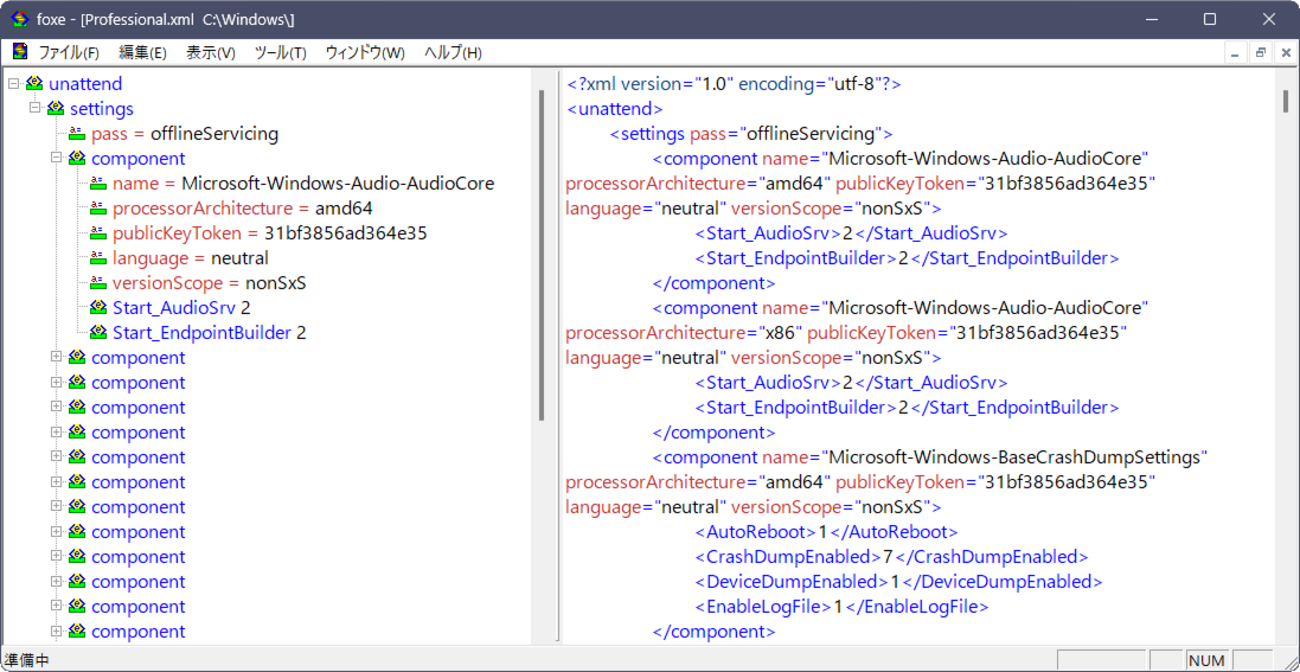Expand the second component tree node
The image size is (1300, 672).
[x=55, y=357]
